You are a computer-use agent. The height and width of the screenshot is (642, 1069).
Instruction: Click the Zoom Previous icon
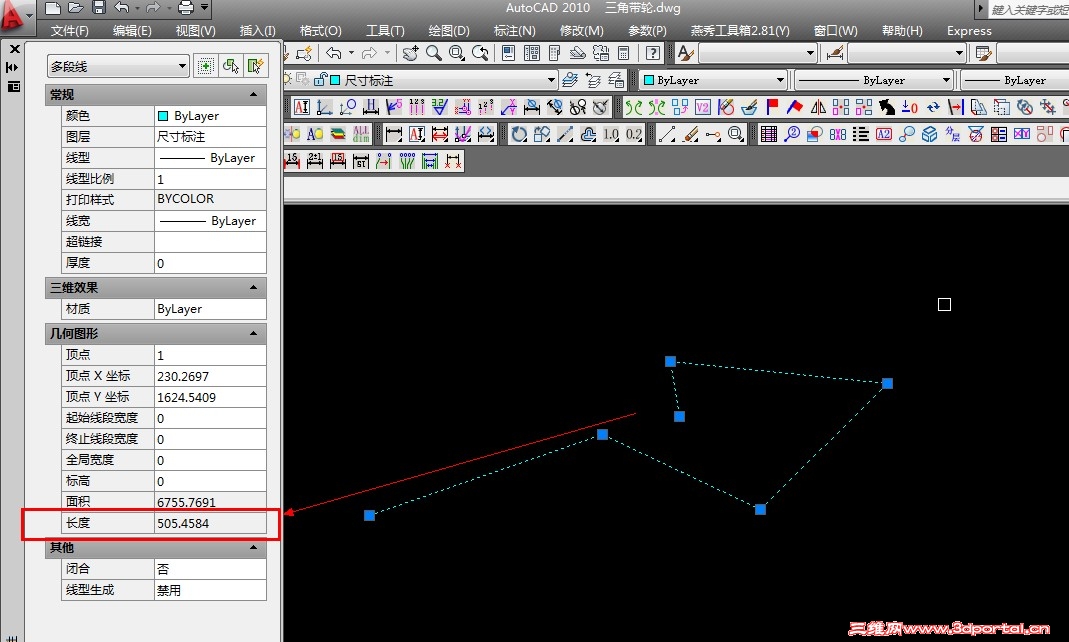pos(481,53)
